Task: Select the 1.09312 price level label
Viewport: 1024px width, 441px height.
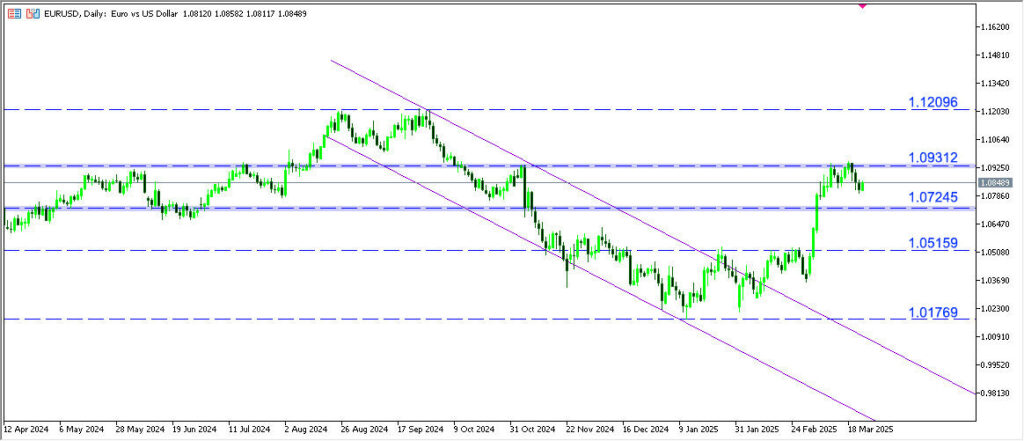Action: tap(933, 158)
